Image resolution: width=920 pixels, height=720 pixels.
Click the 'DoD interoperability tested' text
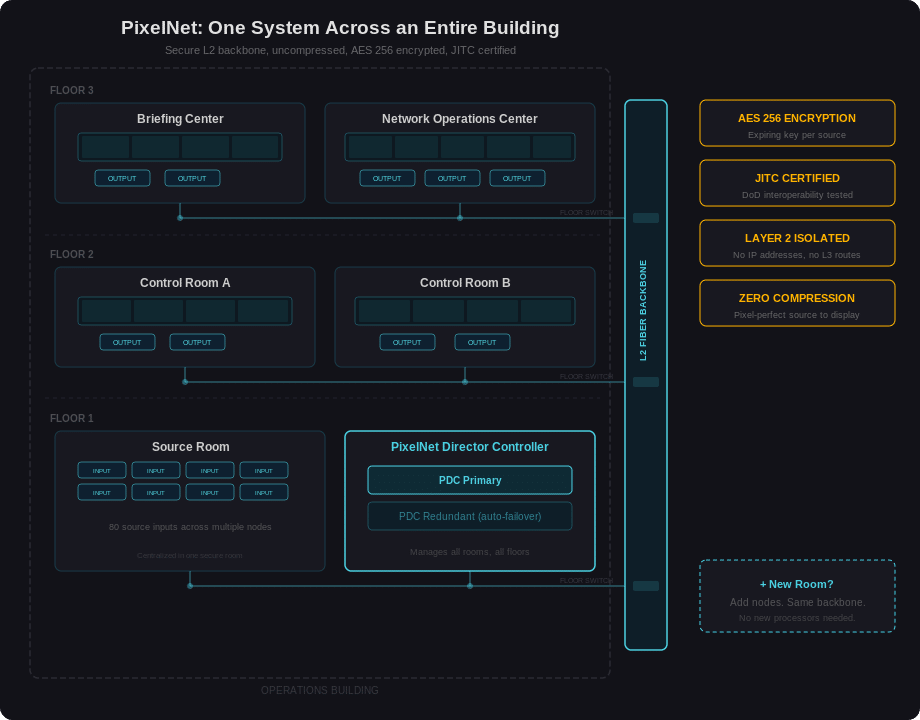click(x=797, y=195)
